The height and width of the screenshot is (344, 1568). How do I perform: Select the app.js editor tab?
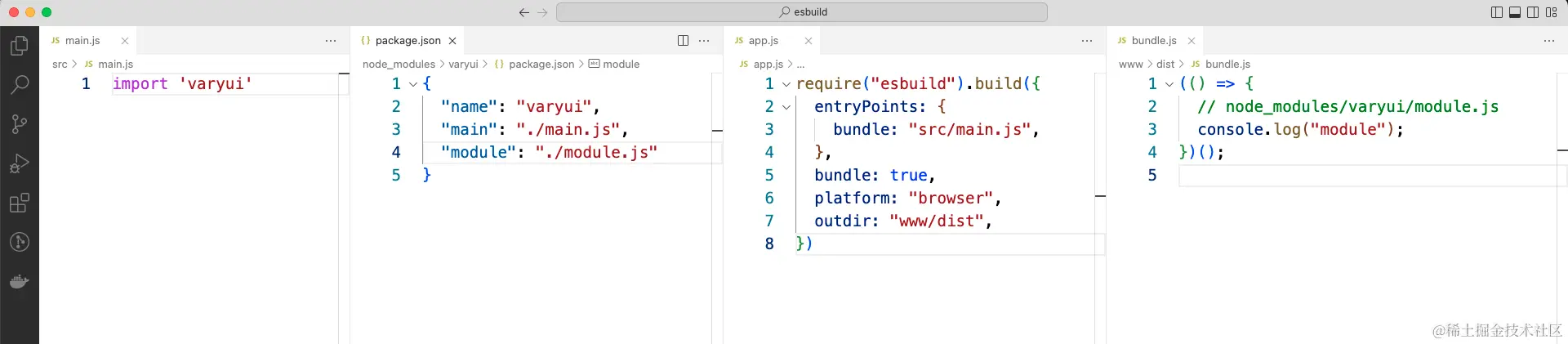[763, 41]
